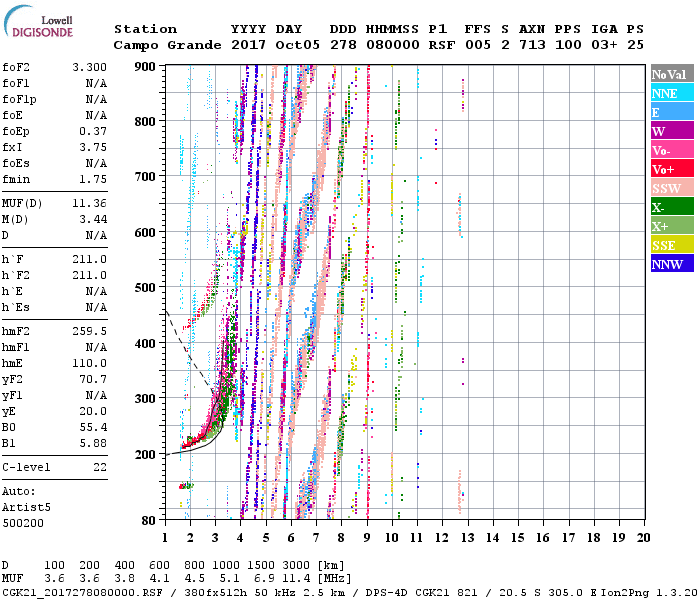Click the hmE value 110.0
This screenshot has width=700, height=600.
pyautogui.click(x=89, y=364)
